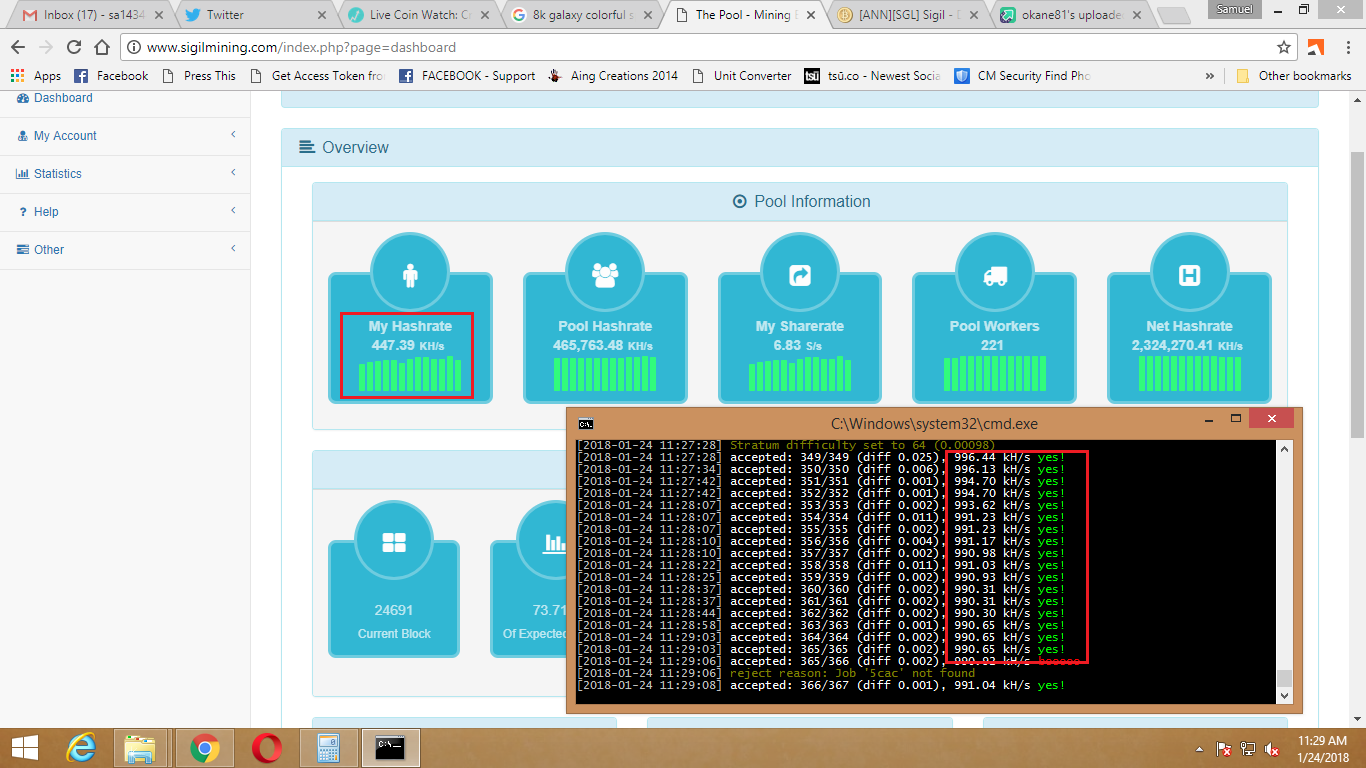The height and width of the screenshot is (768, 1366).
Task: Click the My Sharerate share arrow icon
Action: pos(800,276)
